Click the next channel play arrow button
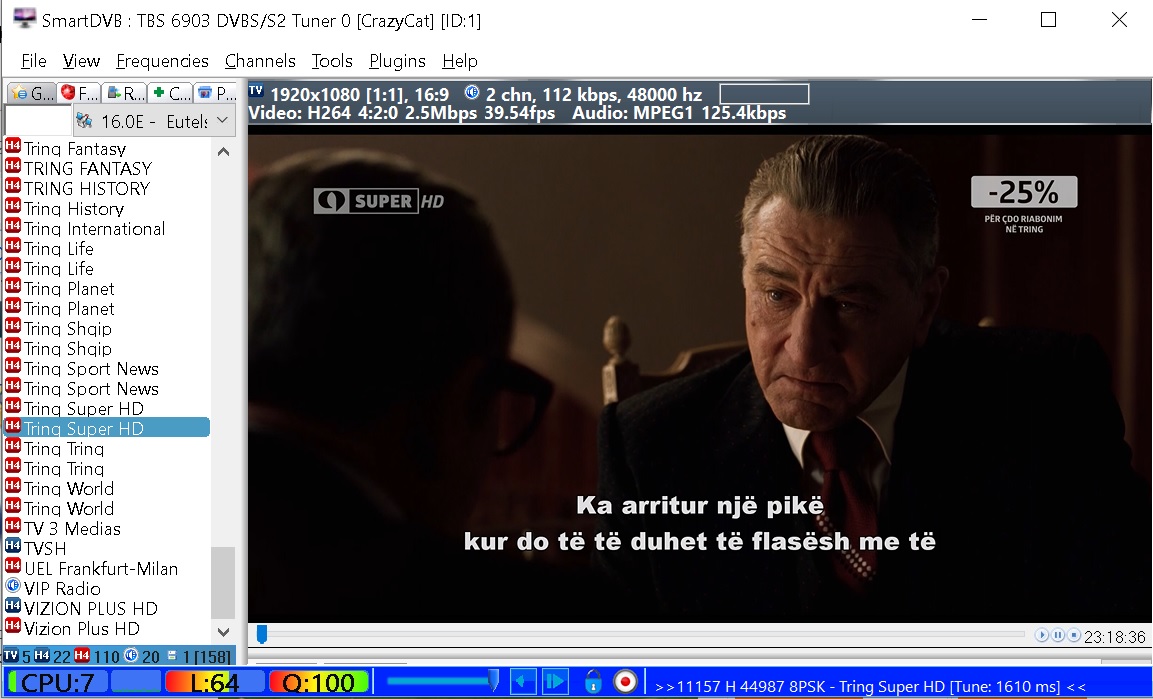Screen dimensions: 1153x699 555,682
